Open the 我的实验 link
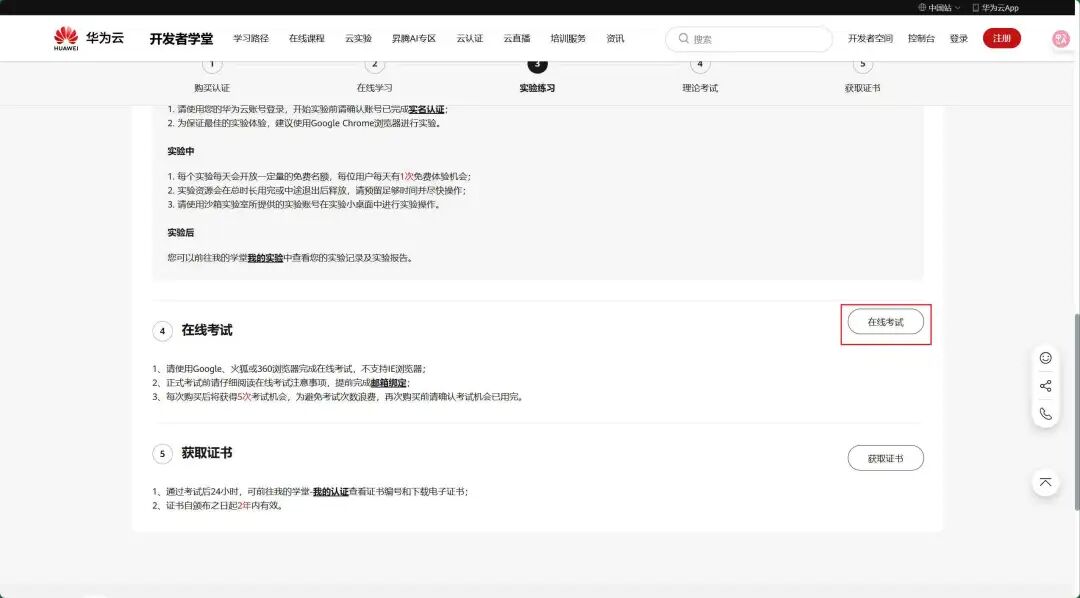The height and width of the screenshot is (598, 1080). coord(265,258)
